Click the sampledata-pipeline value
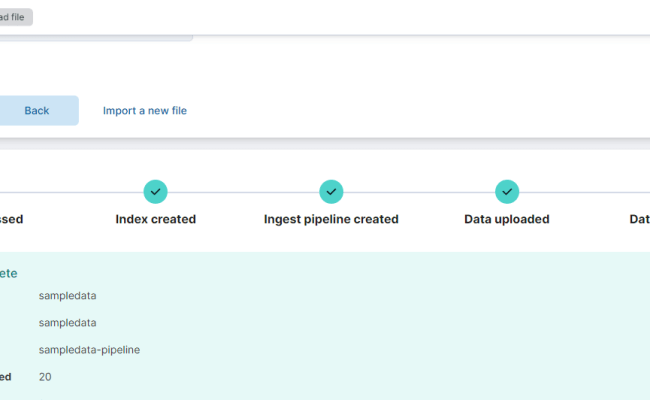 tap(89, 350)
